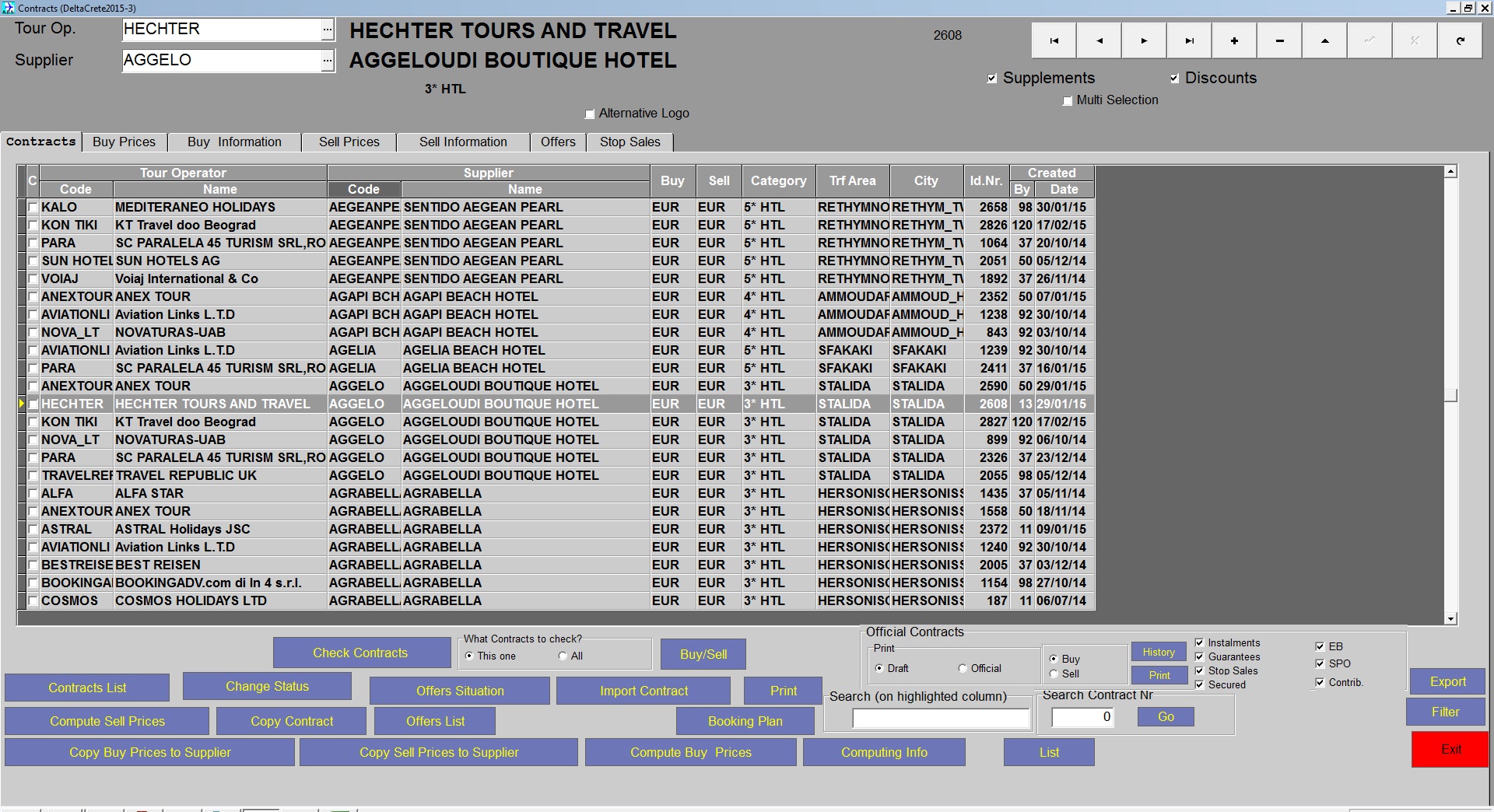Click the Search Contract Nr field
The image size is (1494, 812).
coord(1082,717)
